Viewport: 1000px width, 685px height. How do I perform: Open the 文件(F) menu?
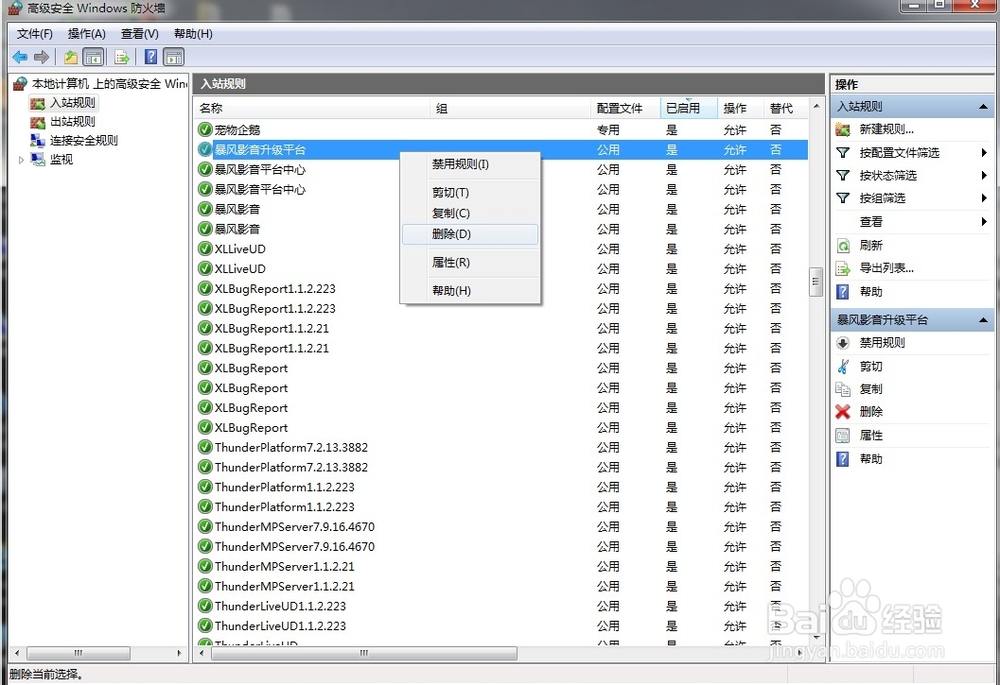(x=34, y=34)
